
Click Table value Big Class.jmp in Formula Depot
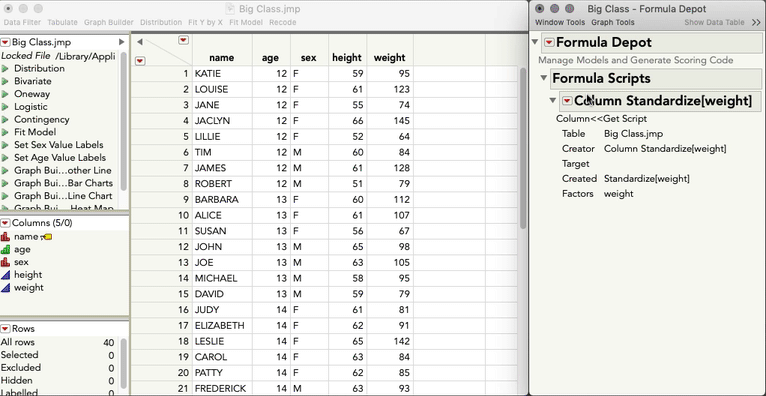point(634,134)
